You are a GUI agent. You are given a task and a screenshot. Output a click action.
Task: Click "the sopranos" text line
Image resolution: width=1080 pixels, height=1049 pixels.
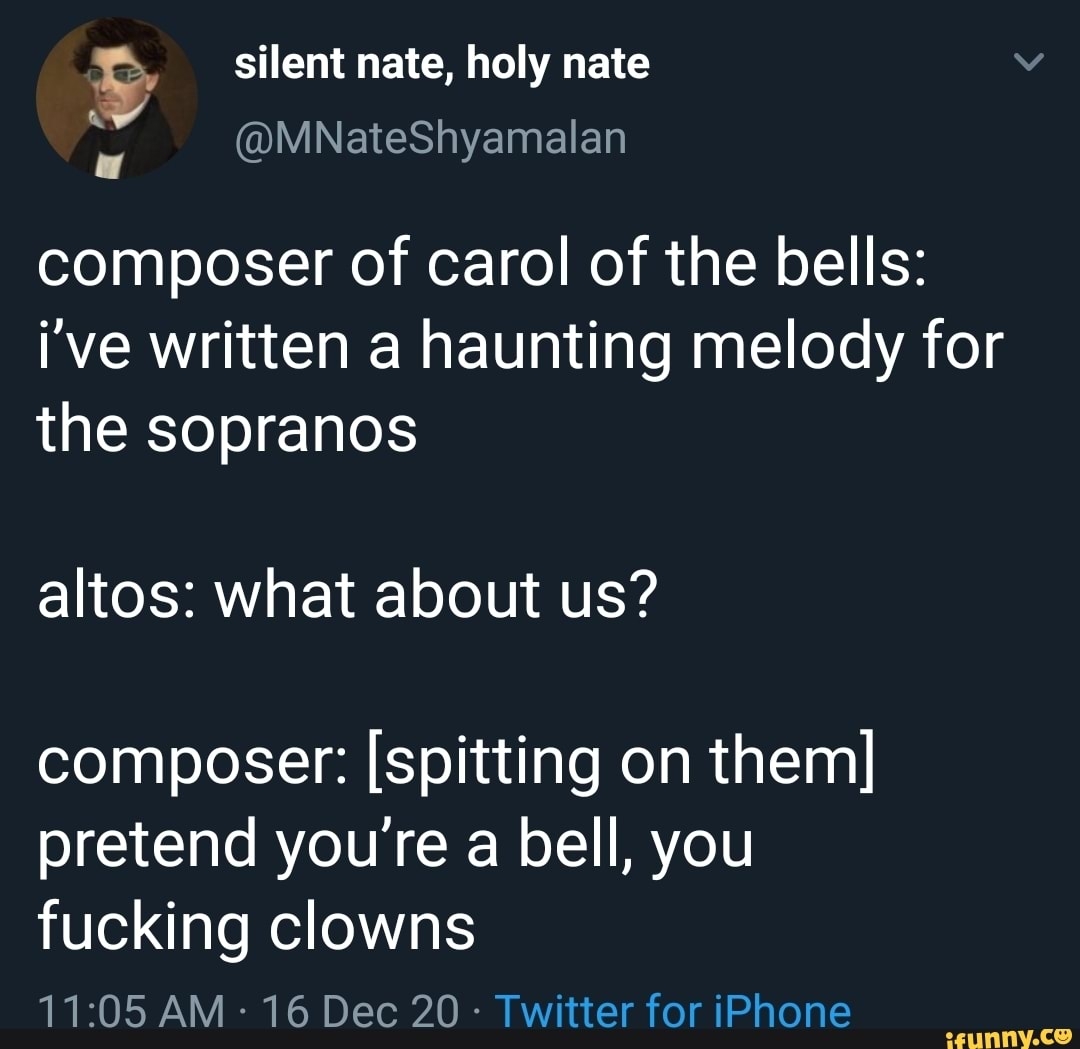coord(227,430)
